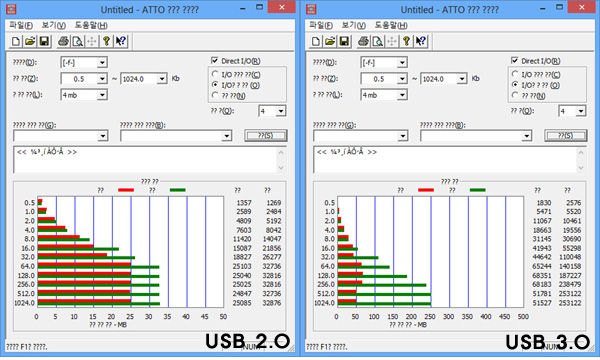The image size is (600, 360).
Task: Click the yellow Help icon in left window
Action: coord(107,41)
